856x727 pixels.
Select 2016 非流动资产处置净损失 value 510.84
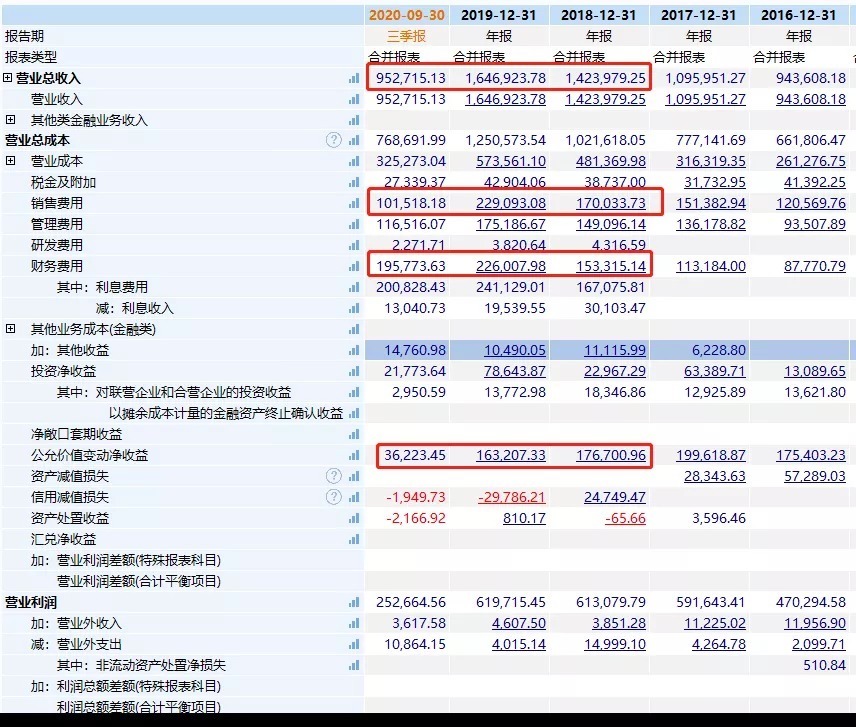point(824,665)
